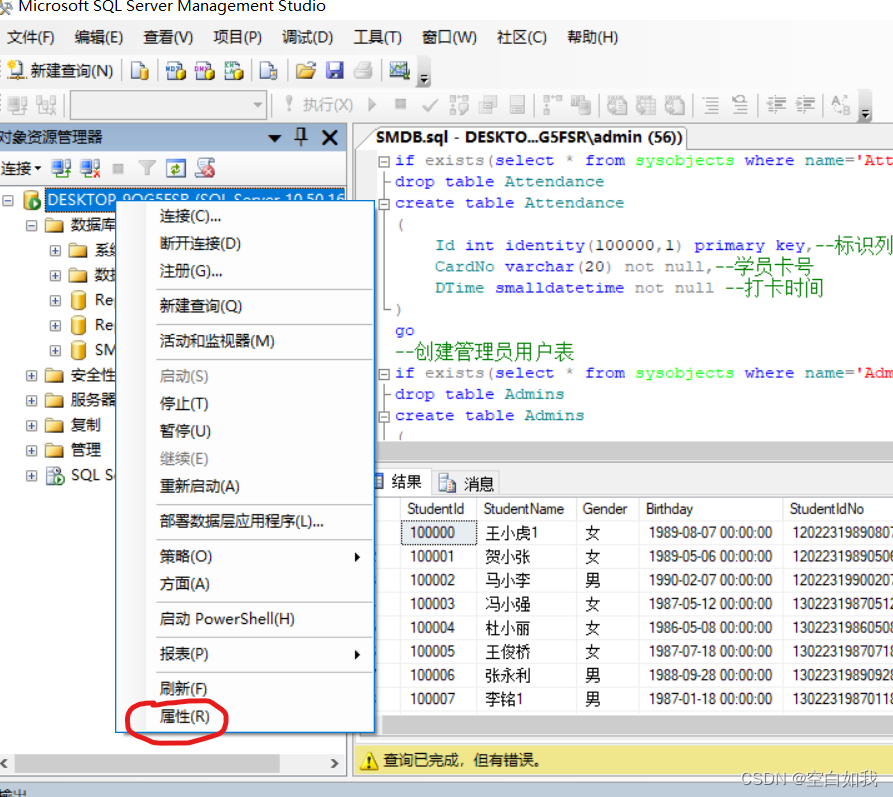Choose Properties (属性) in context menu
This screenshot has height=797, width=893.
[245, 717]
